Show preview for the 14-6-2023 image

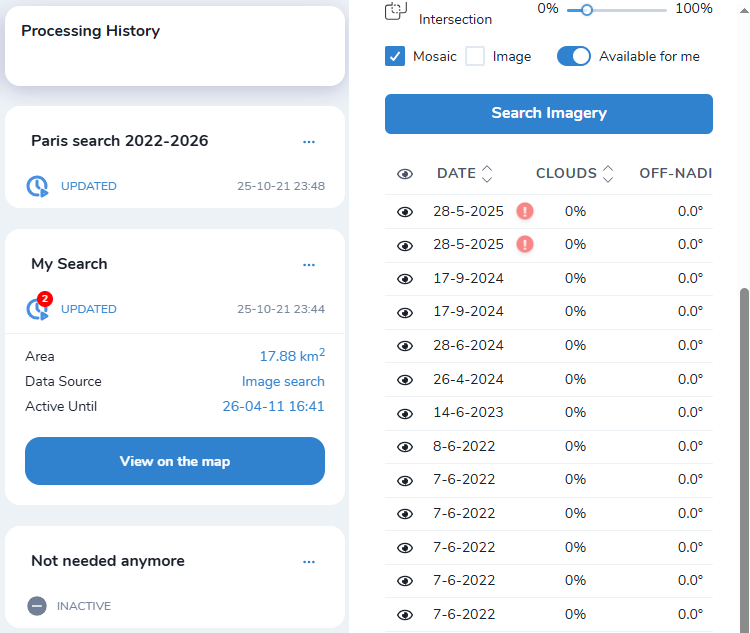(x=405, y=413)
